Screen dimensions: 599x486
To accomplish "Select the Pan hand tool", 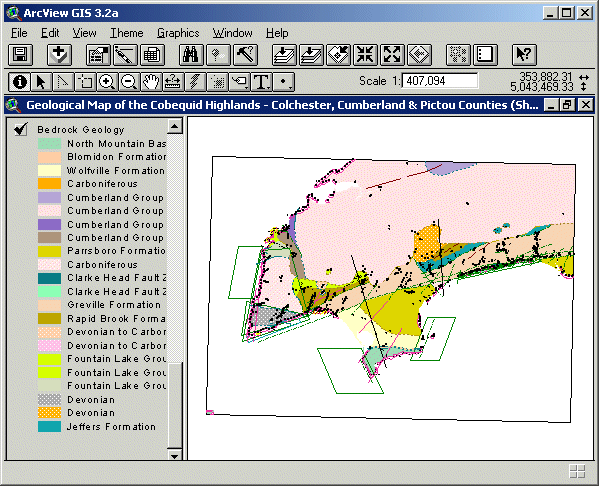I will (x=151, y=82).
